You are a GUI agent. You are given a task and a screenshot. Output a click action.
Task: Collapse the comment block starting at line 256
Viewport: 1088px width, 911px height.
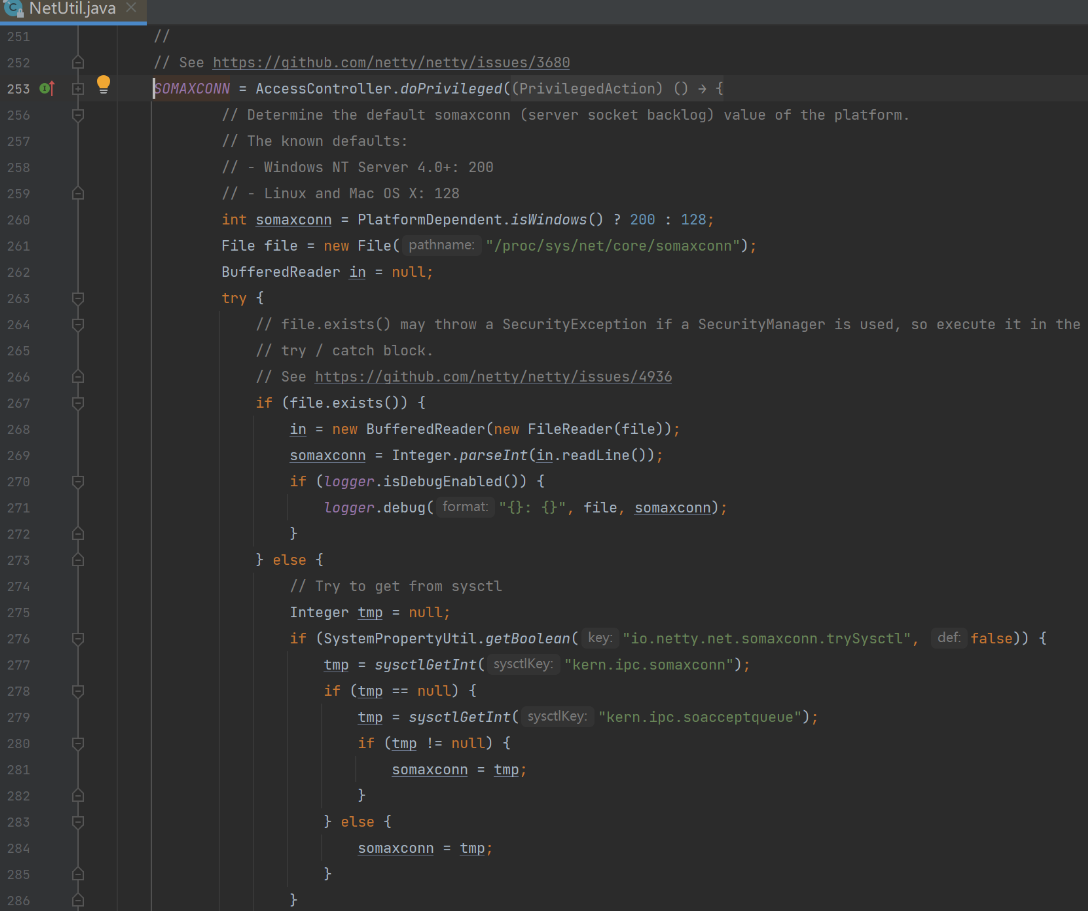pyautogui.click(x=78, y=115)
